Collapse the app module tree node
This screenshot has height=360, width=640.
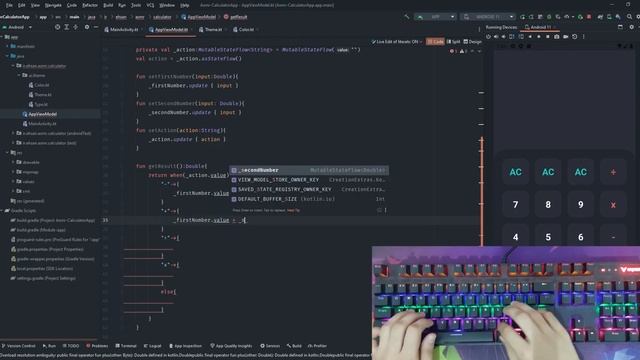tap(2, 37)
